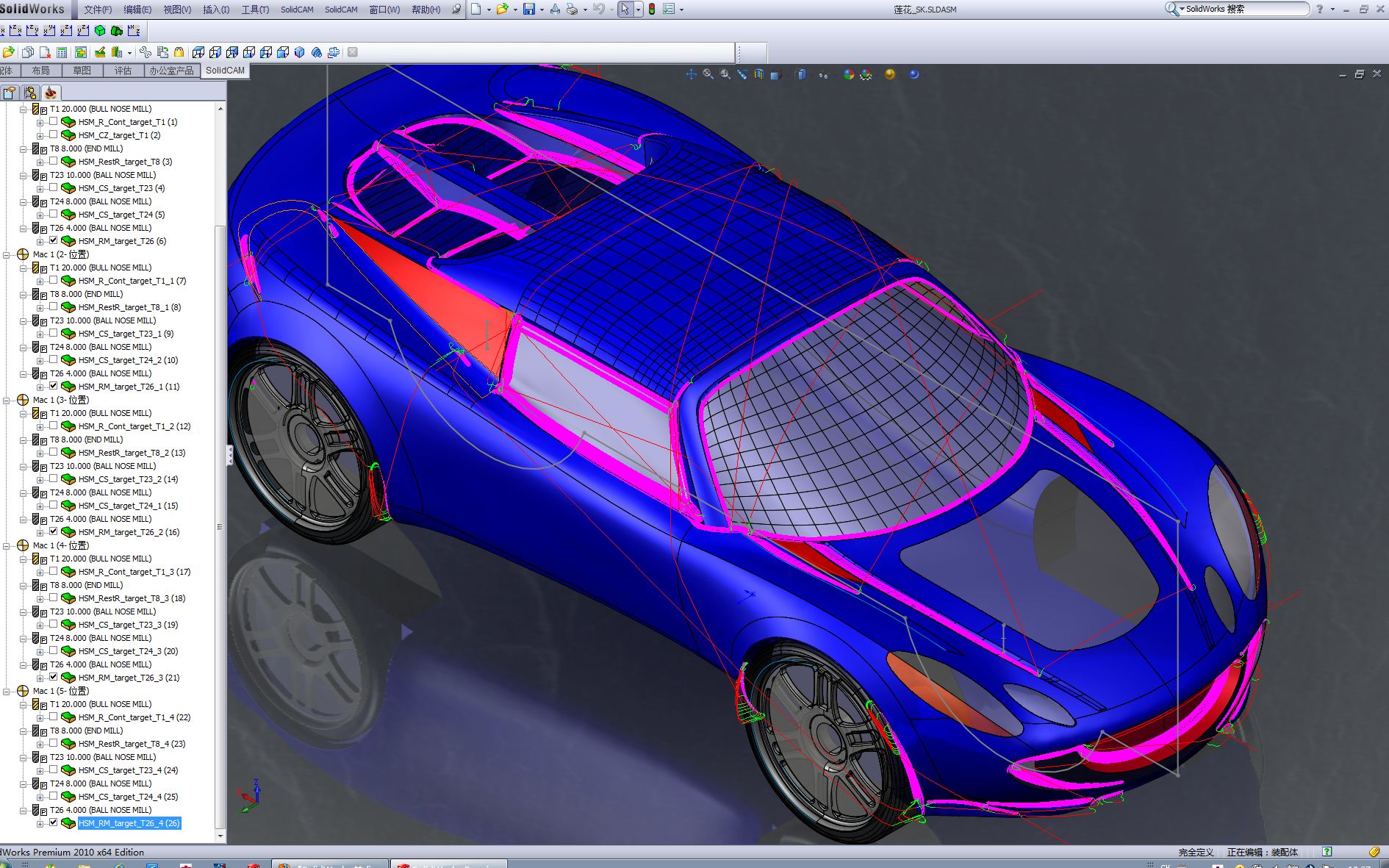Click the search magnifier icon beside SolidWorks search
Screen dimensions: 1389x868
coord(1171,9)
